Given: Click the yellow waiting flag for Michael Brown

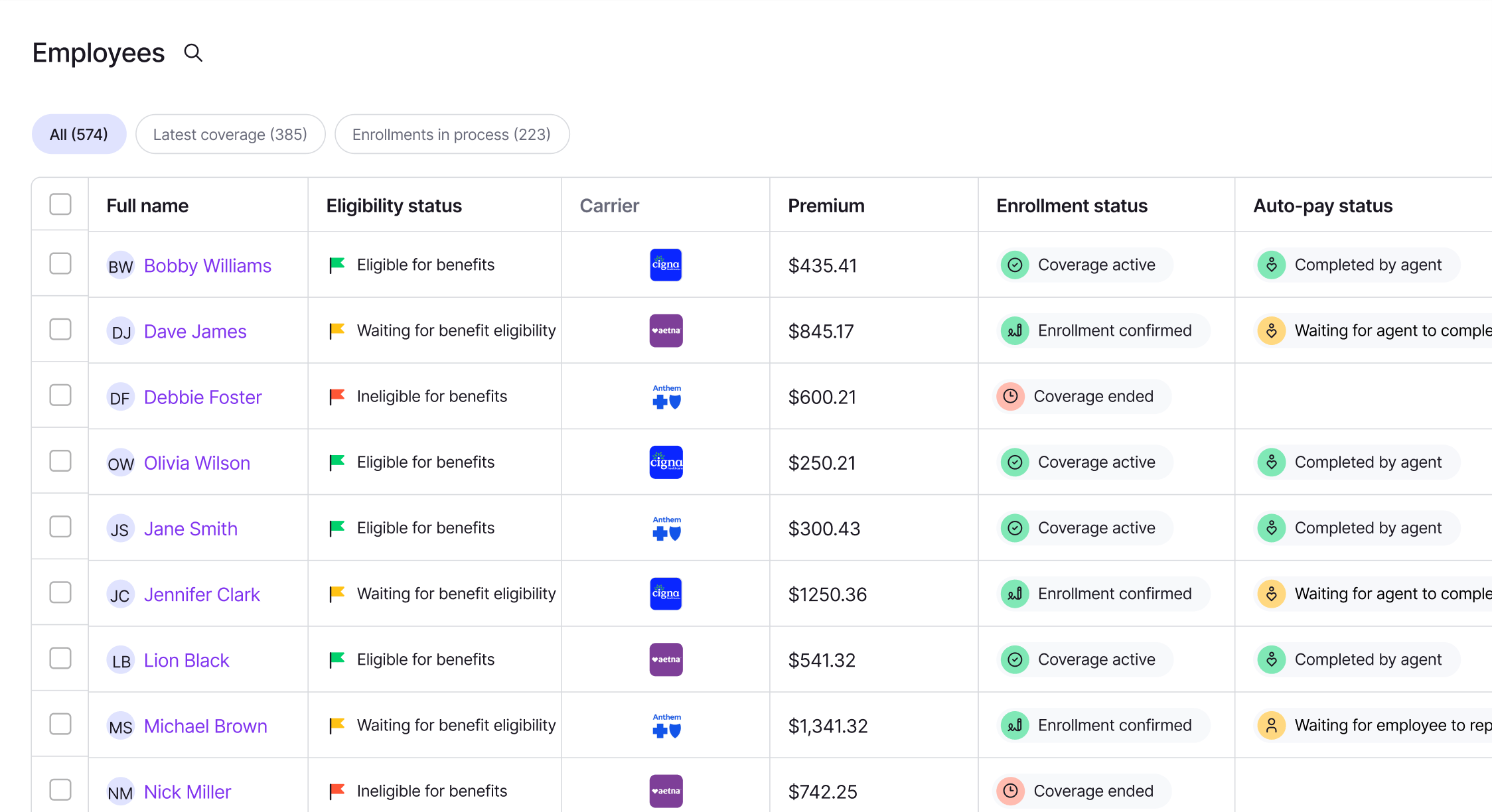Looking at the screenshot, I should pos(337,724).
